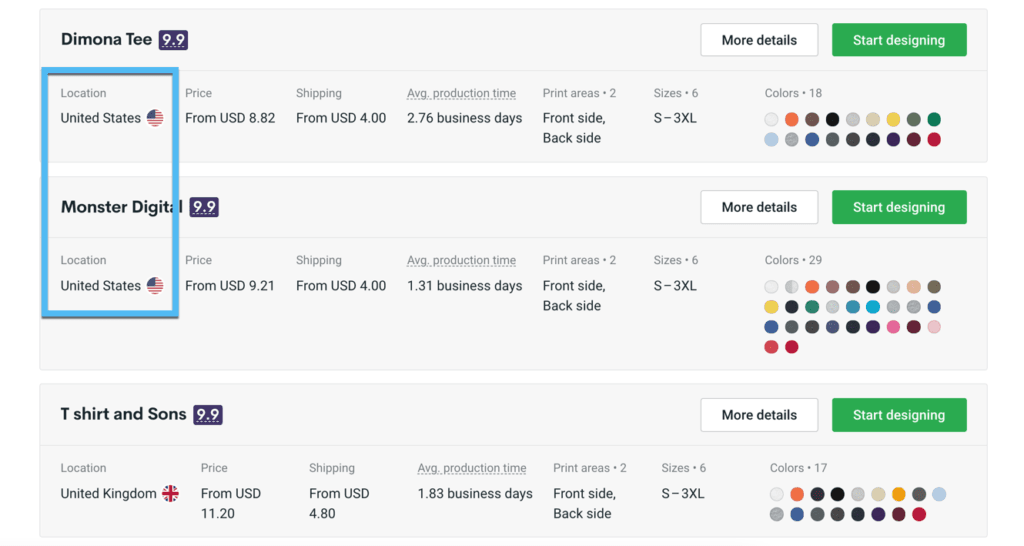Select the first yellow swatch in Monster Digital colors
1024x546 pixels.
(x=771, y=307)
